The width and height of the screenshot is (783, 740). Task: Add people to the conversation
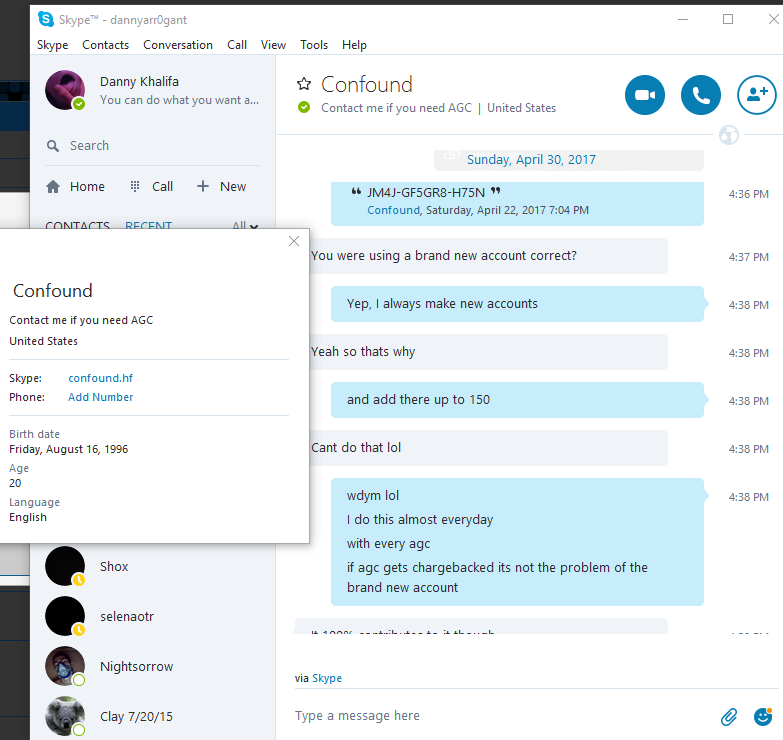(x=757, y=95)
